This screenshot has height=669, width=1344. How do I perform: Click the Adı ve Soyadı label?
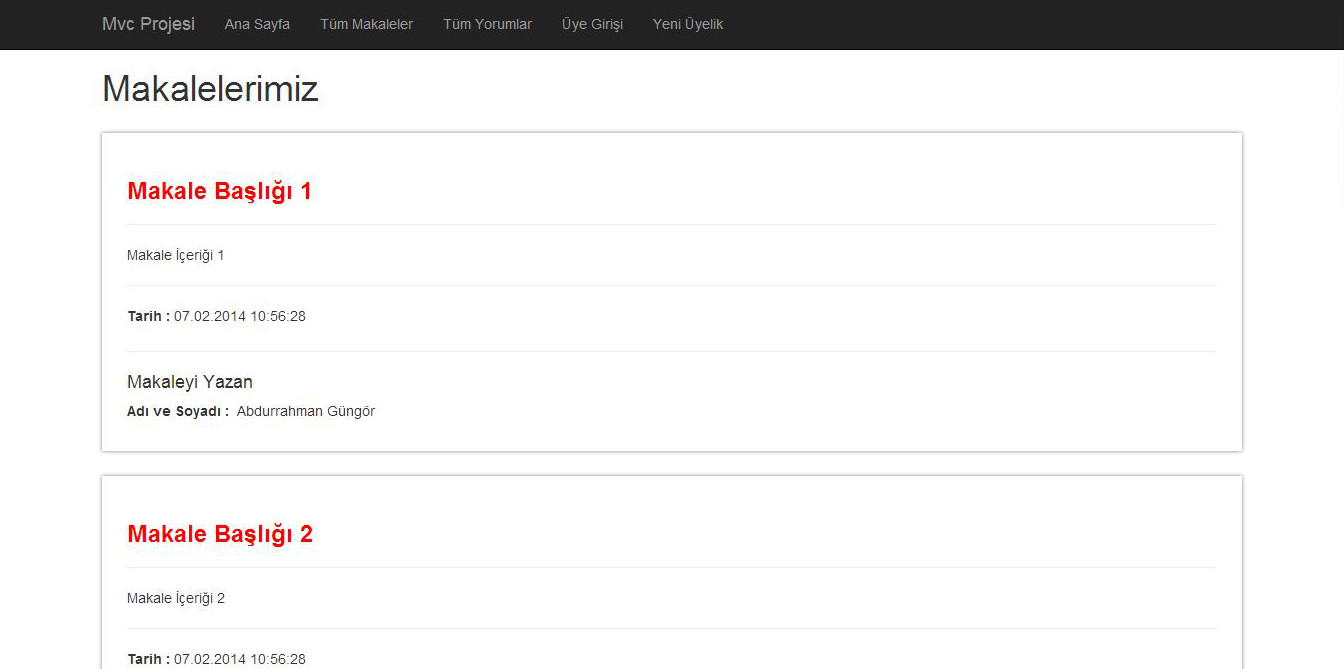[x=177, y=411]
